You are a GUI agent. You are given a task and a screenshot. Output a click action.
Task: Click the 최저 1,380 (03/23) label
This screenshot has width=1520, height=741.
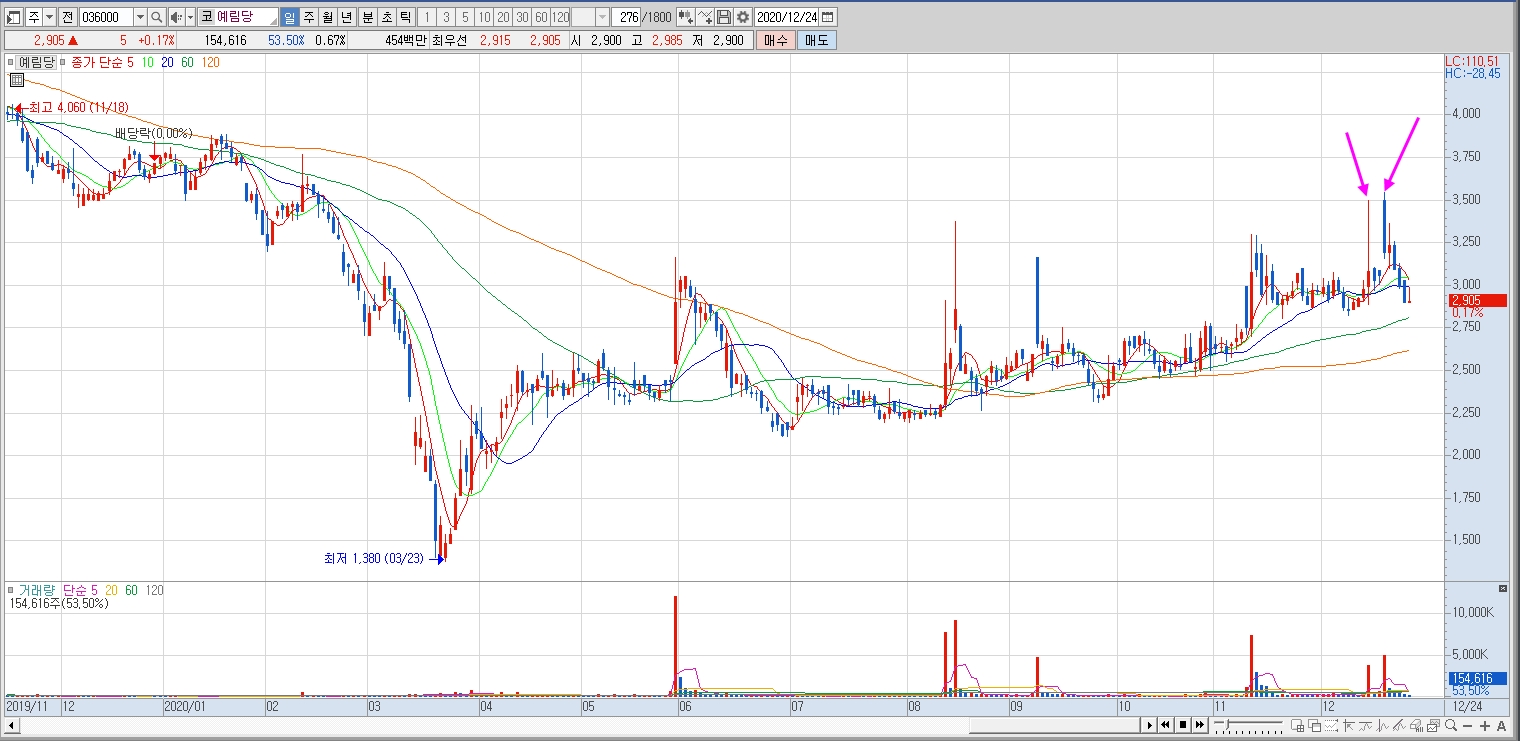point(373,558)
